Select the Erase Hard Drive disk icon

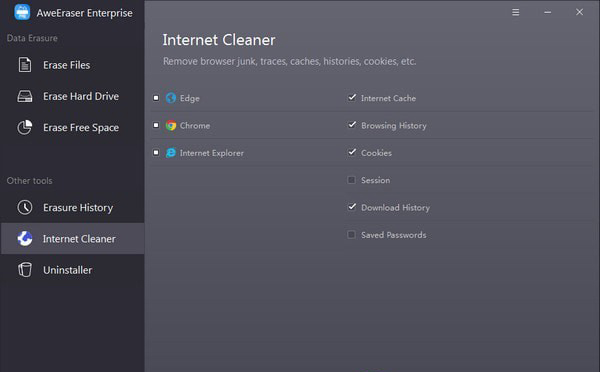[x=25, y=96]
